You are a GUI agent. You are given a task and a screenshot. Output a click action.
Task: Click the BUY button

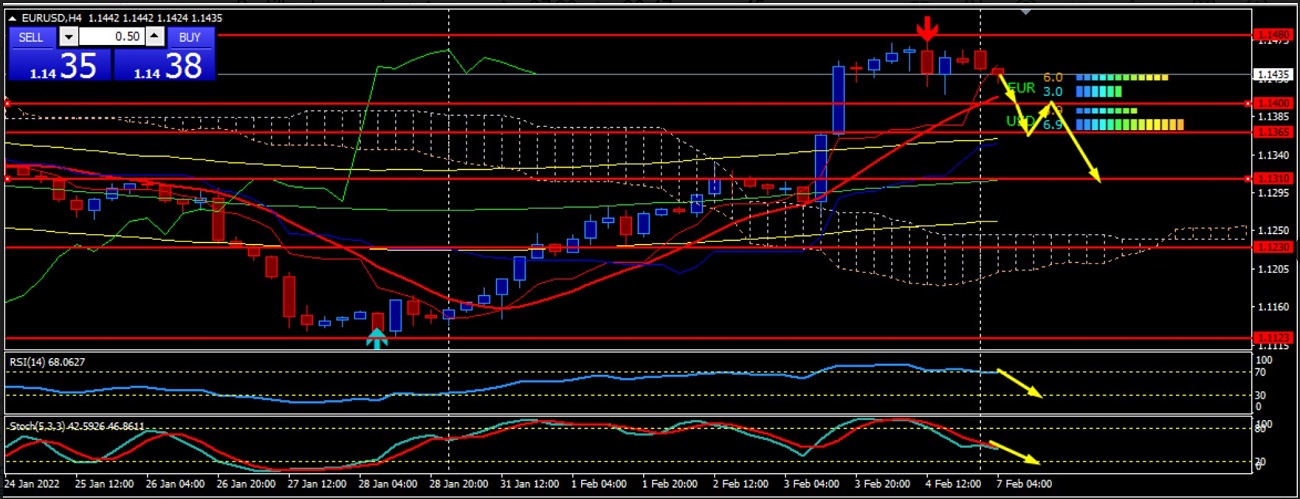coord(189,37)
